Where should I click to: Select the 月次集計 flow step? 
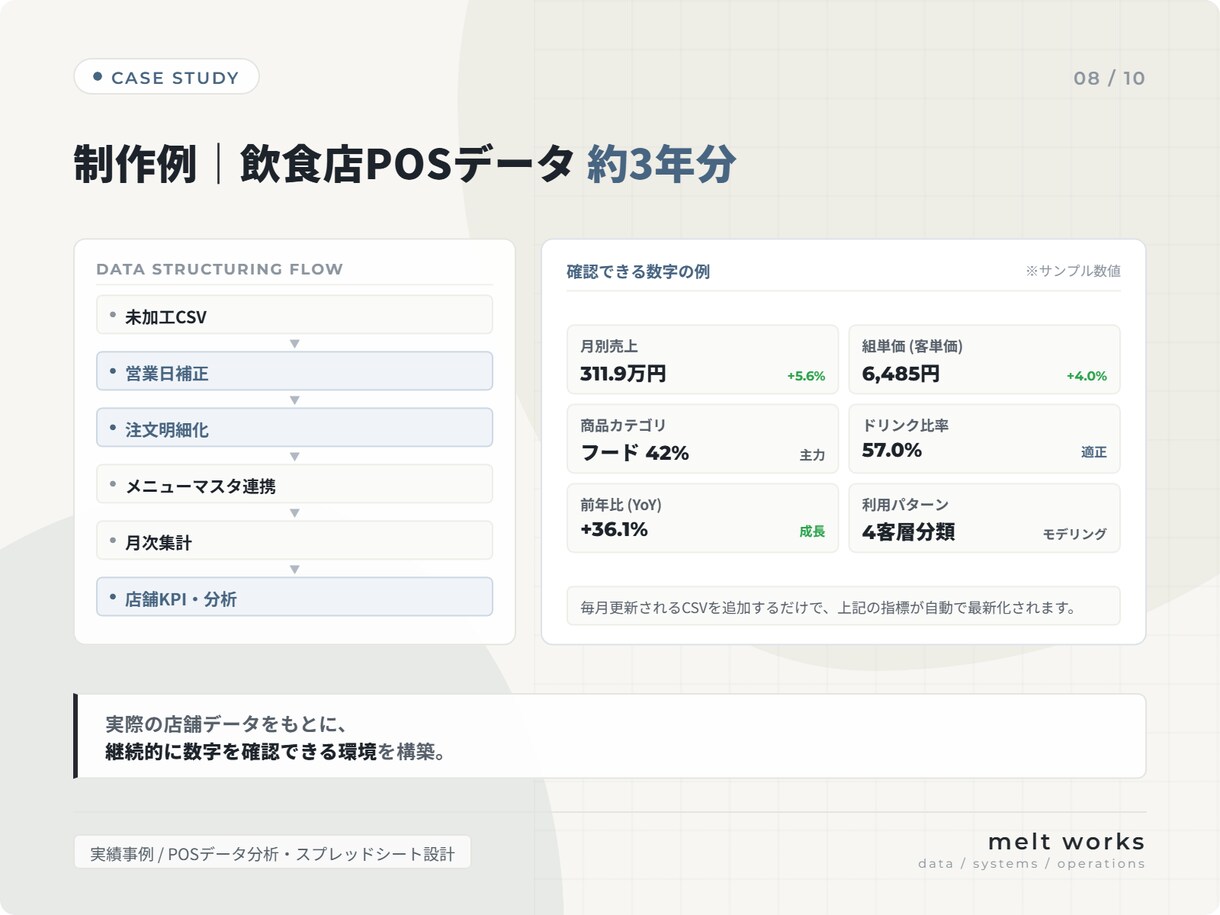coord(294,541)
